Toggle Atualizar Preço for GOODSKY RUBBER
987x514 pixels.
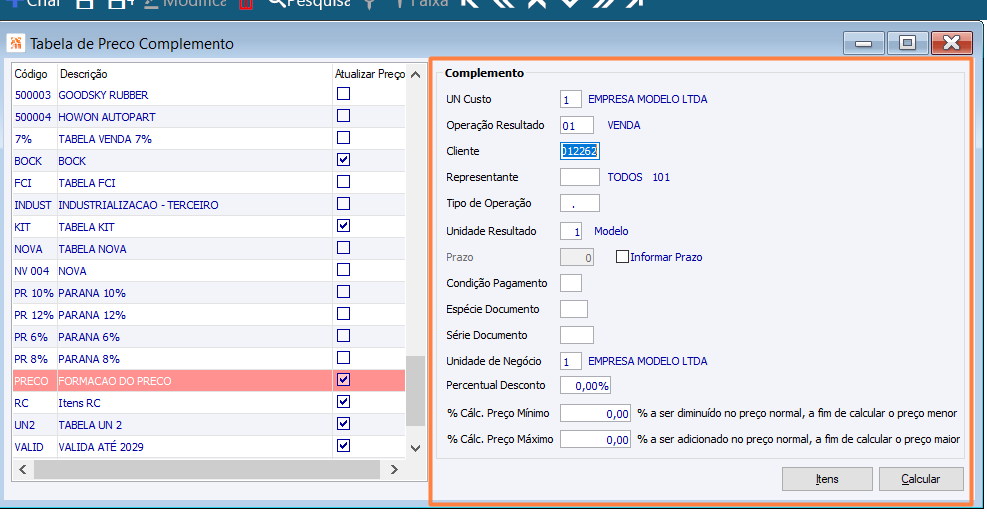343,94
